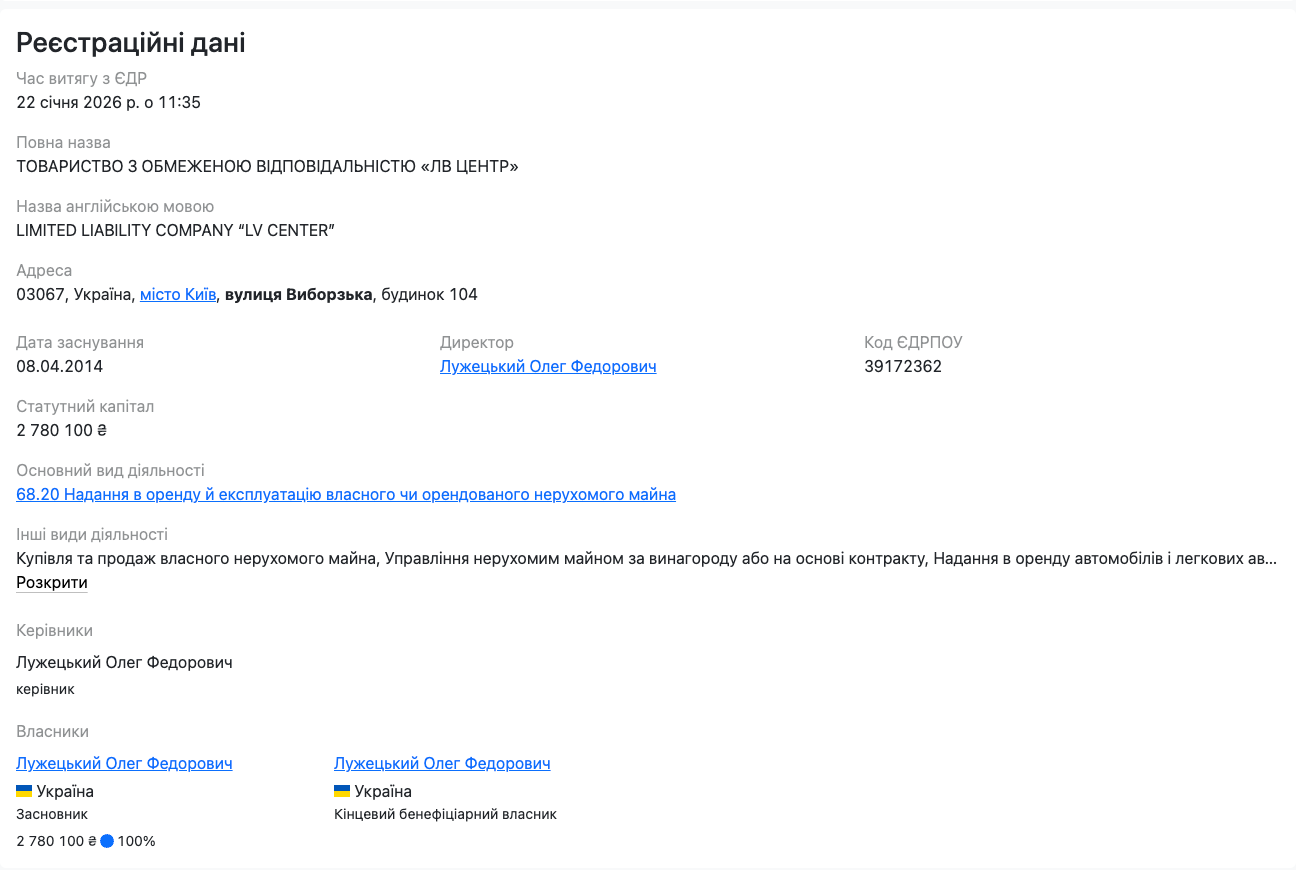The width and height of the screenshot is (1296, 870).
Task: Expand other activities with Розкрити
Action: (52, 583)
